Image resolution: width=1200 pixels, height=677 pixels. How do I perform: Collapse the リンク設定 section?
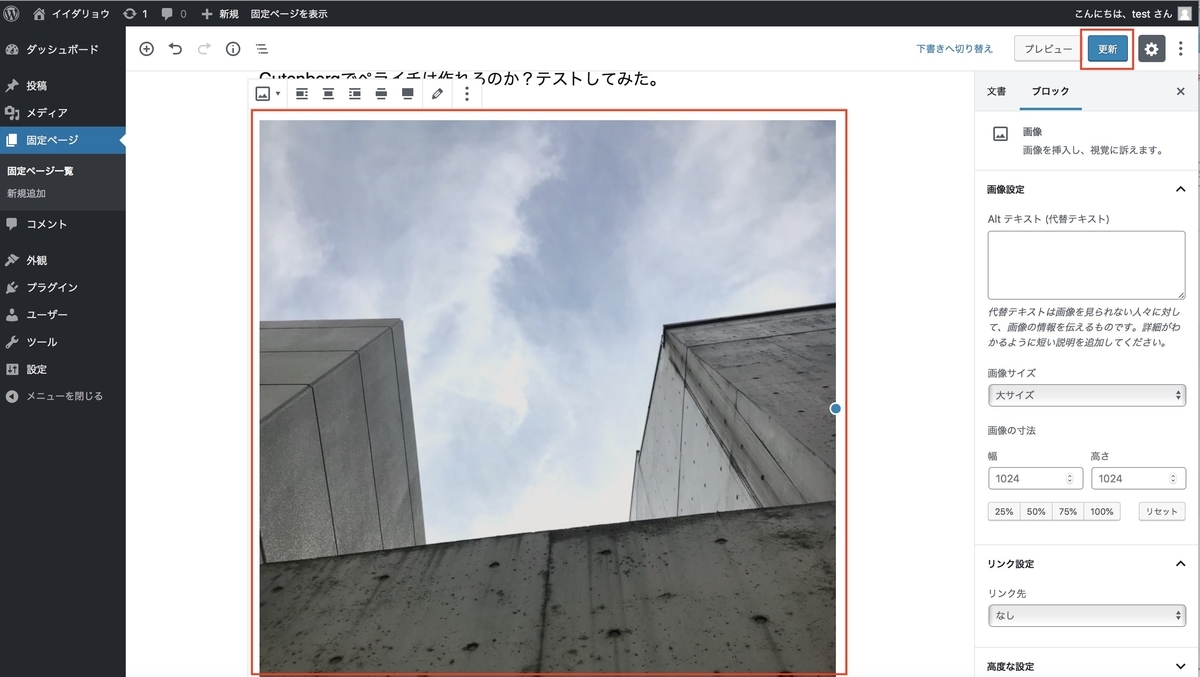tap(1086, 563)
